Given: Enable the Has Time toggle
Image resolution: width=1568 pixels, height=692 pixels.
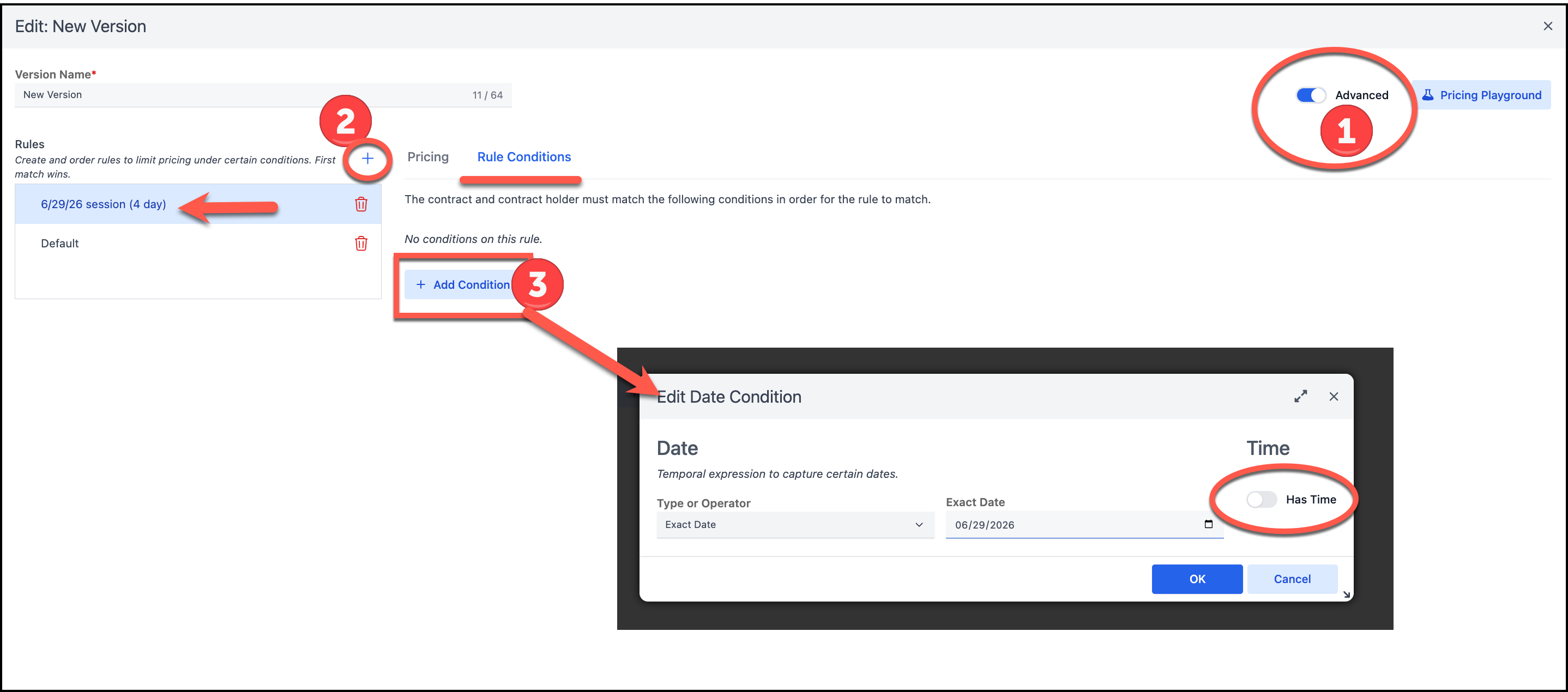Looking at the screenshot, I should 1261,499.
